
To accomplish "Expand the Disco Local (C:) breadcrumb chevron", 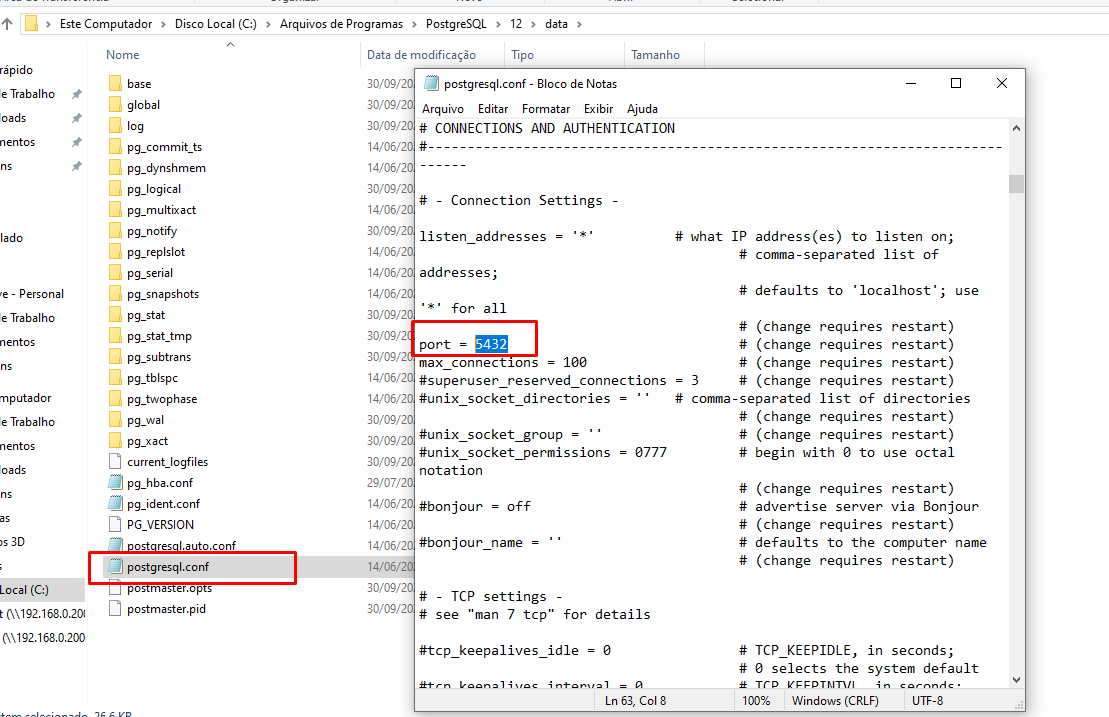I will tap(270, 24).
